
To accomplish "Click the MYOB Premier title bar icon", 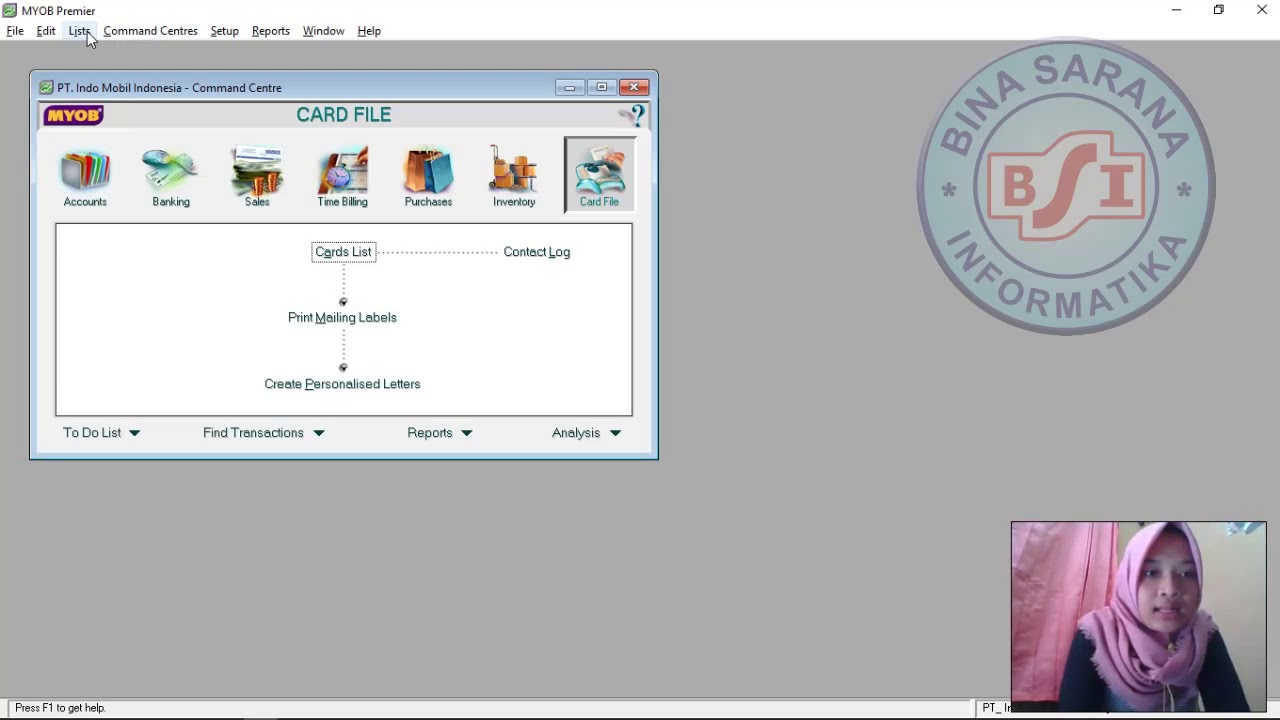I will 10,10.
